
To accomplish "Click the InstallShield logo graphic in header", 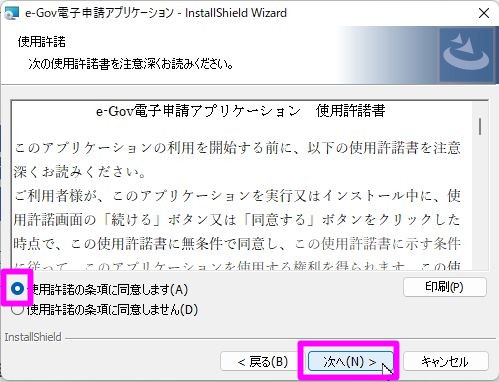I will click(467, 55).
